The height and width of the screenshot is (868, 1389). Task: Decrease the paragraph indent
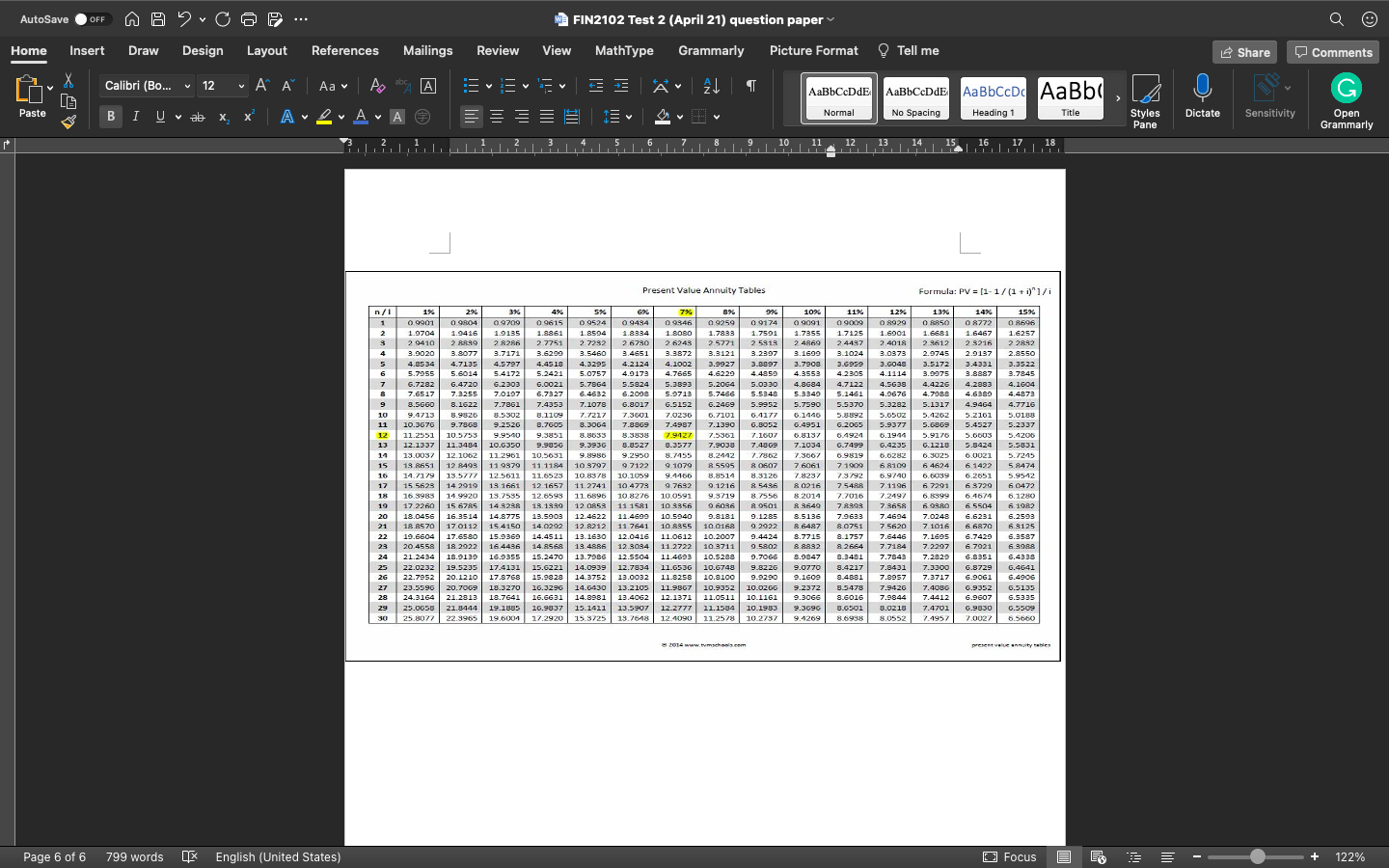[x=596, y=86]
